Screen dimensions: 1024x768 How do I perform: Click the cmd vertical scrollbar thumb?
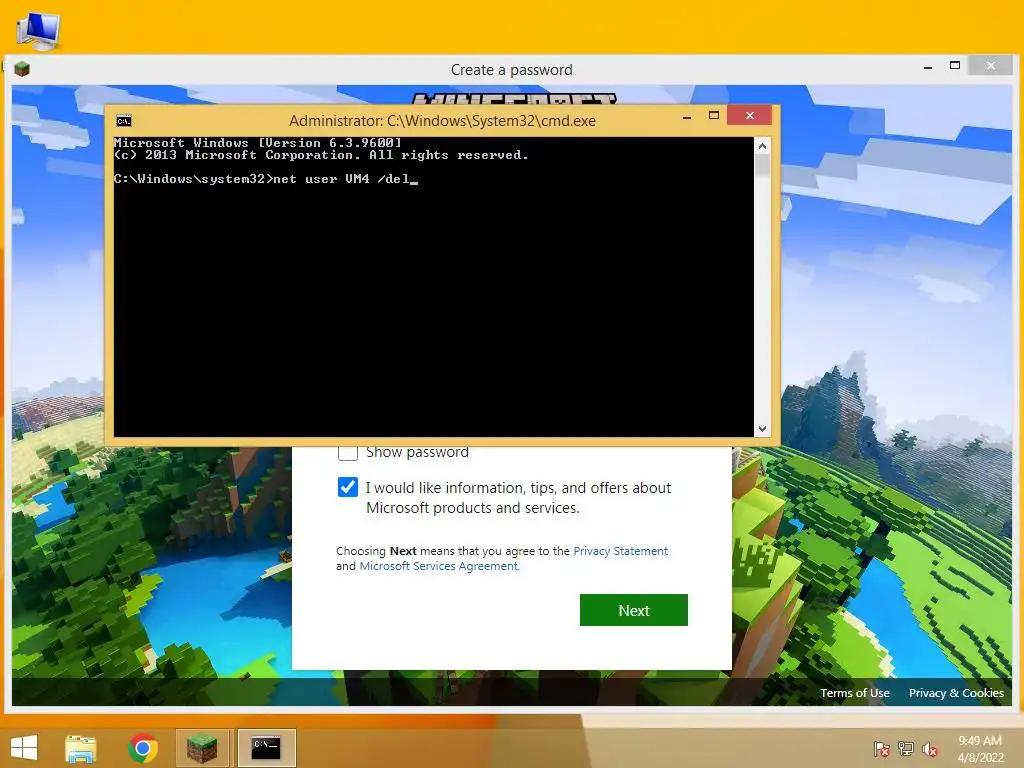tap(762, 165)
